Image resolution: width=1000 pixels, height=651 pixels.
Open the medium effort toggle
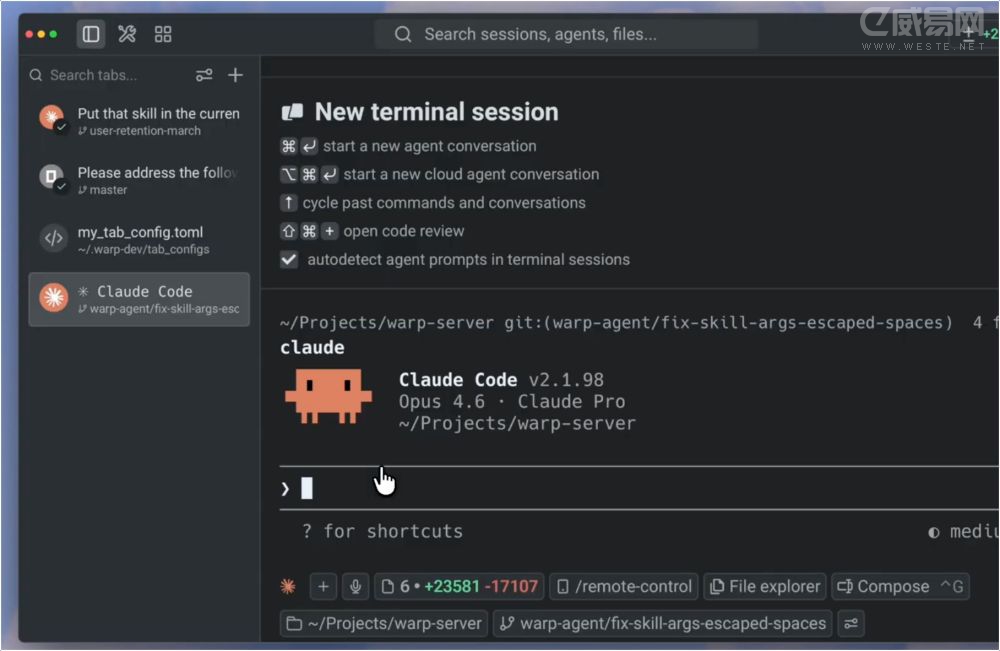pyautogui.click(x=963, y=531)
